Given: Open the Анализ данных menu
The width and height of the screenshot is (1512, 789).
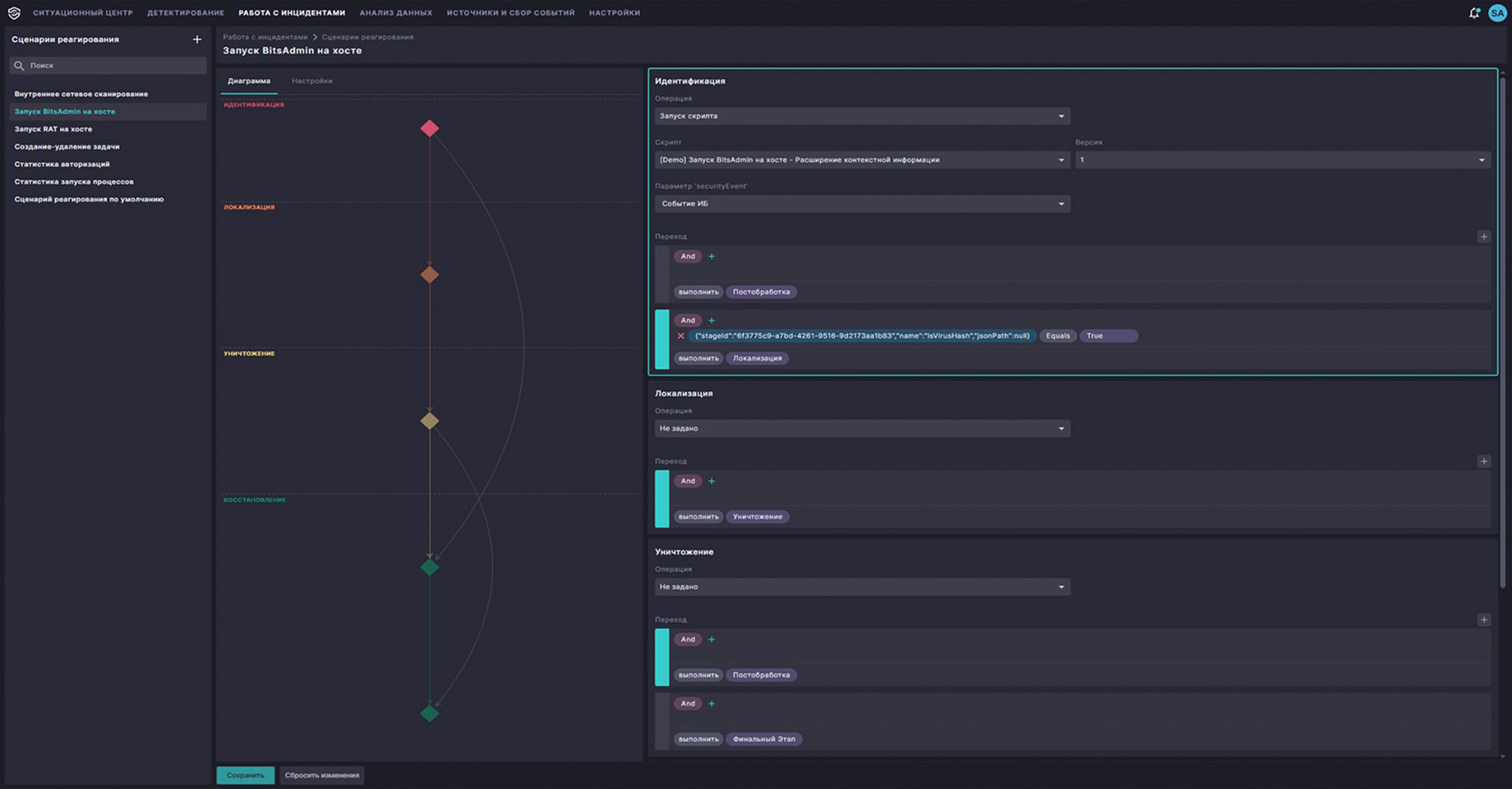Looking at the screenshot, I should (x=395, y=13).
